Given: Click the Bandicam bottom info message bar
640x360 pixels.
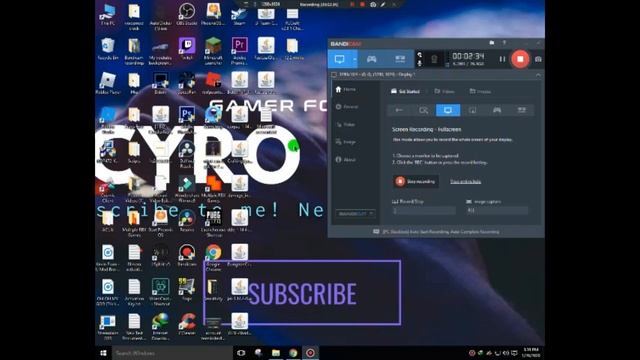Looking at the screenshot, I should click(436, 232).
